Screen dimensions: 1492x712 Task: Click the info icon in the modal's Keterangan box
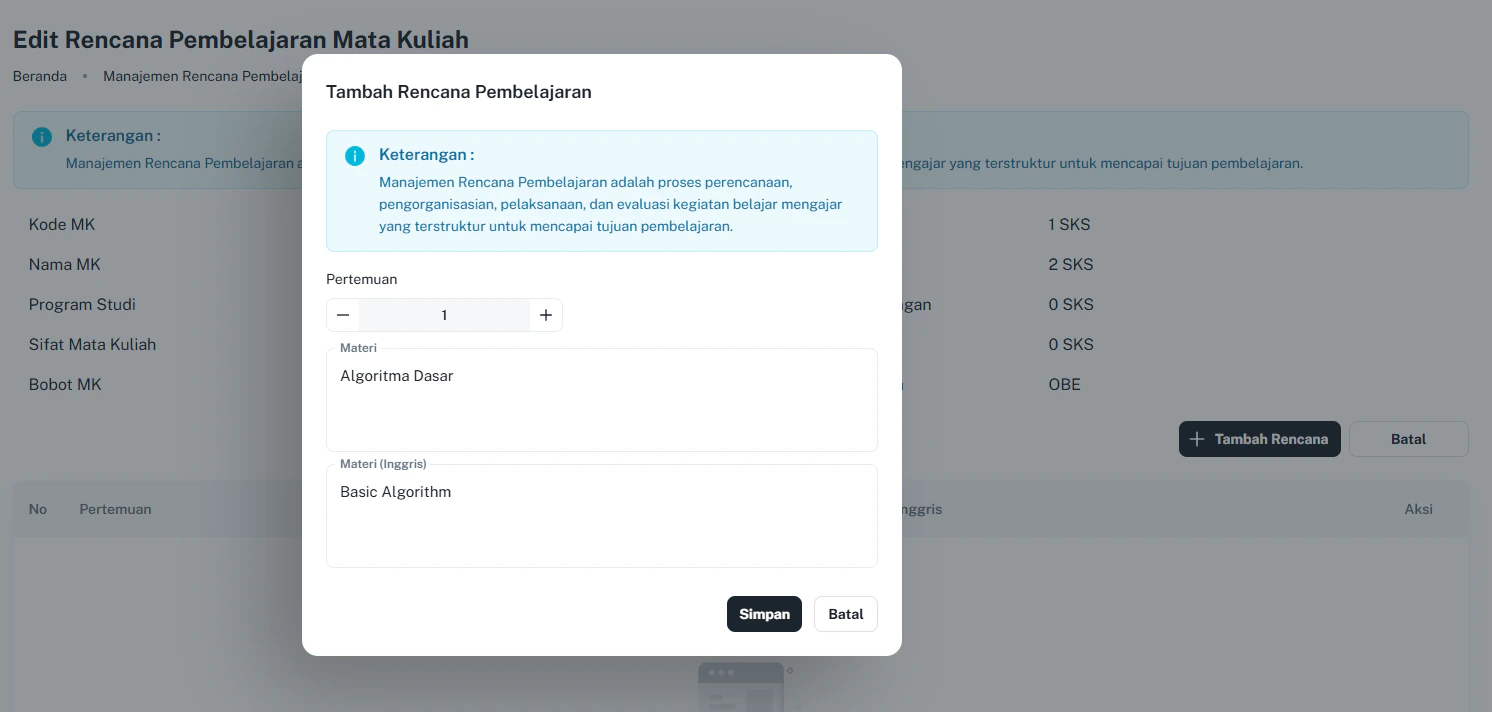pos(354,156)
